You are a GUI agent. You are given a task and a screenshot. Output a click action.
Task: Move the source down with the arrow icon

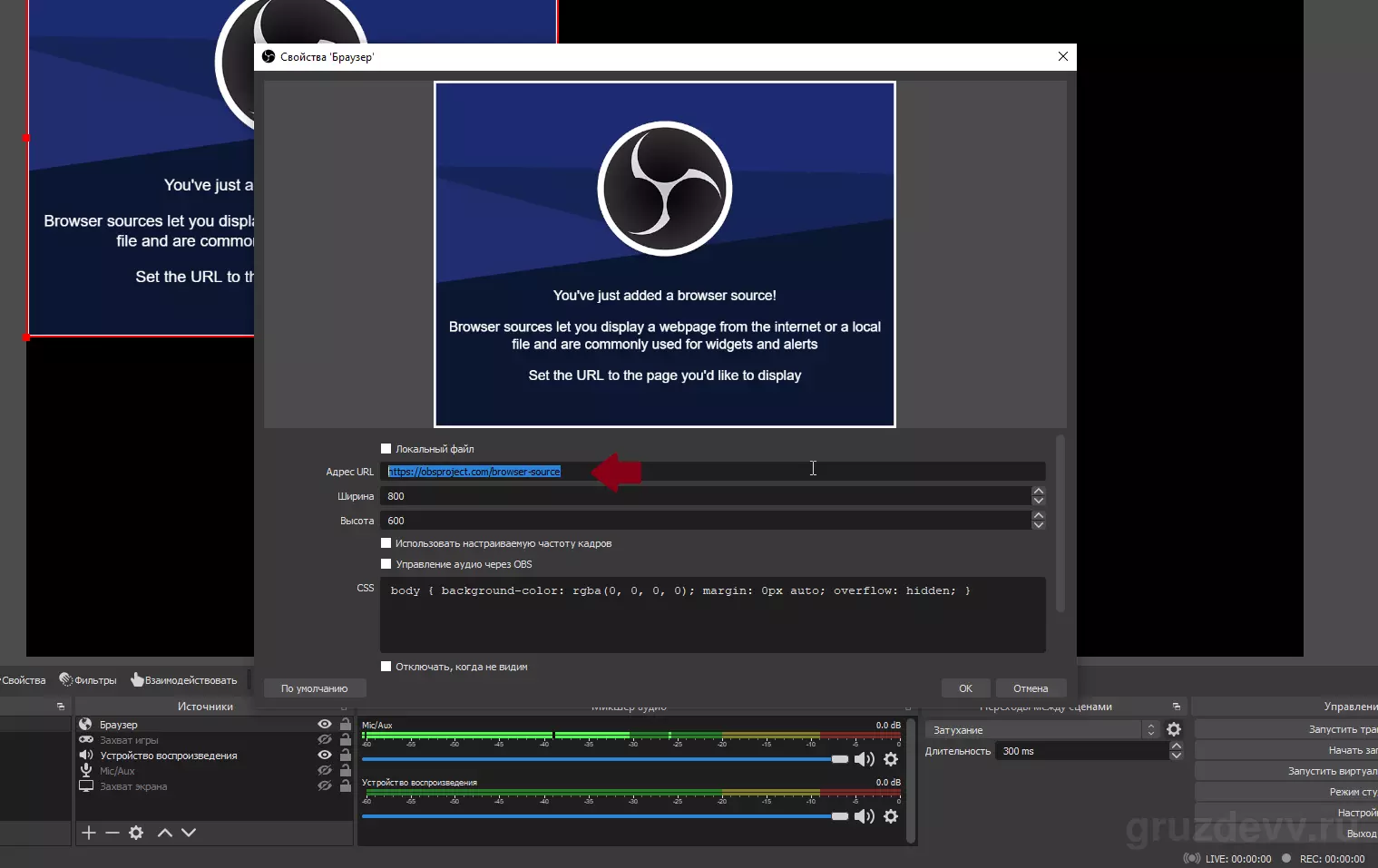point(189,832)
